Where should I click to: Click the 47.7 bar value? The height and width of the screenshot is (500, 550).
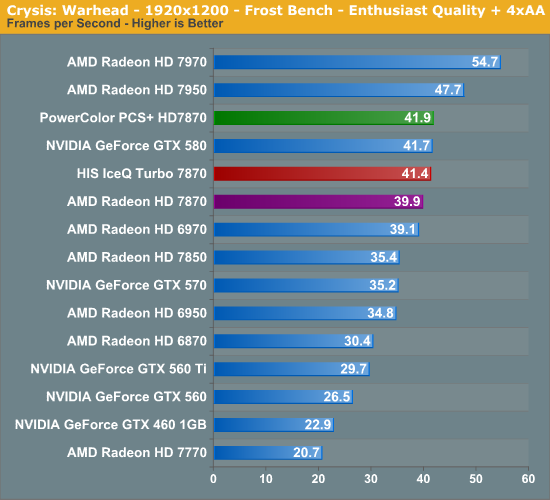point(448,90)
